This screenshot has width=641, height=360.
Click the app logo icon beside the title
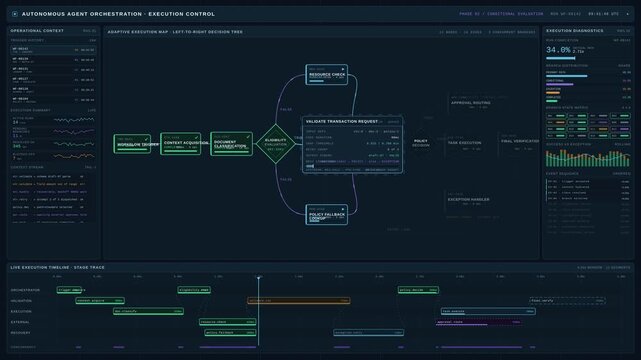[15, 14]
